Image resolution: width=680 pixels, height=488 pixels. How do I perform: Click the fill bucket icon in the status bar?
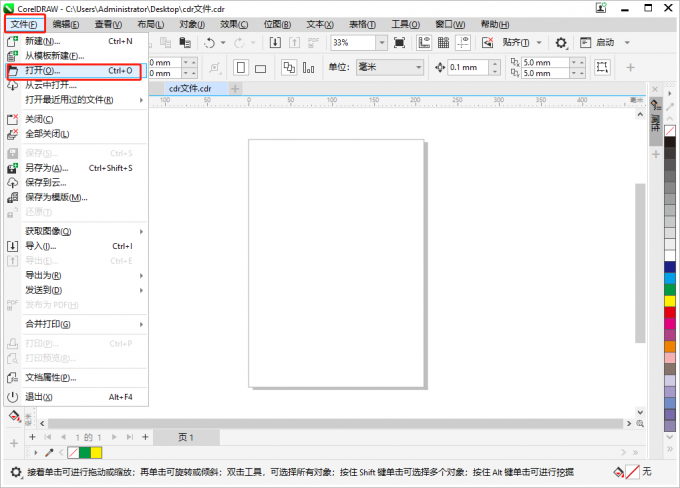point(618,472)
